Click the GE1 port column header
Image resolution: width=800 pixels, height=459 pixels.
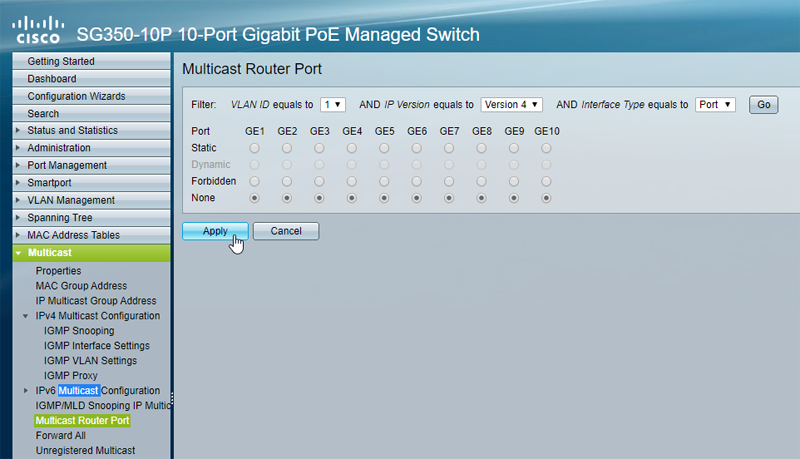point(255,131)
